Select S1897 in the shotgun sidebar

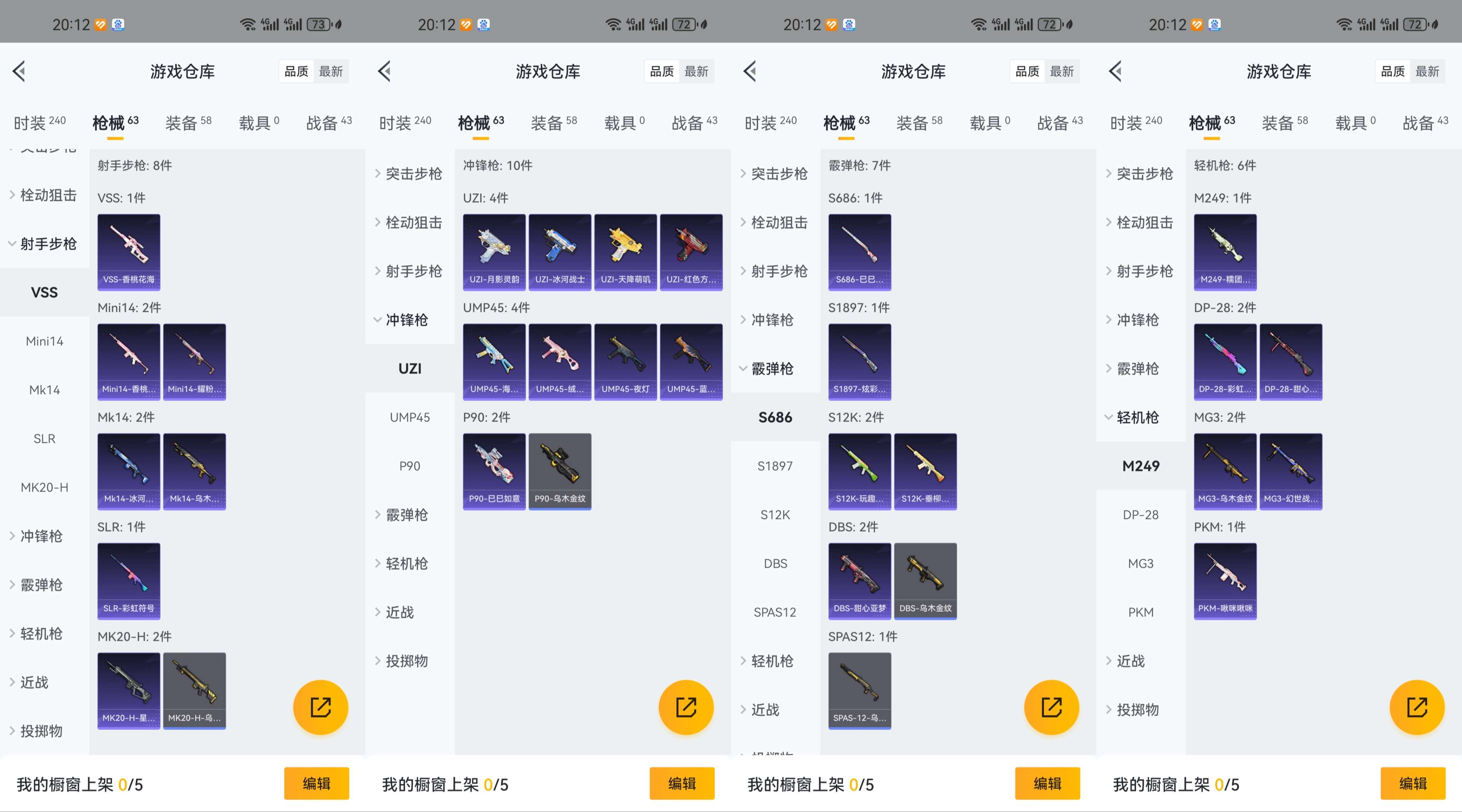tap(775, 466)
